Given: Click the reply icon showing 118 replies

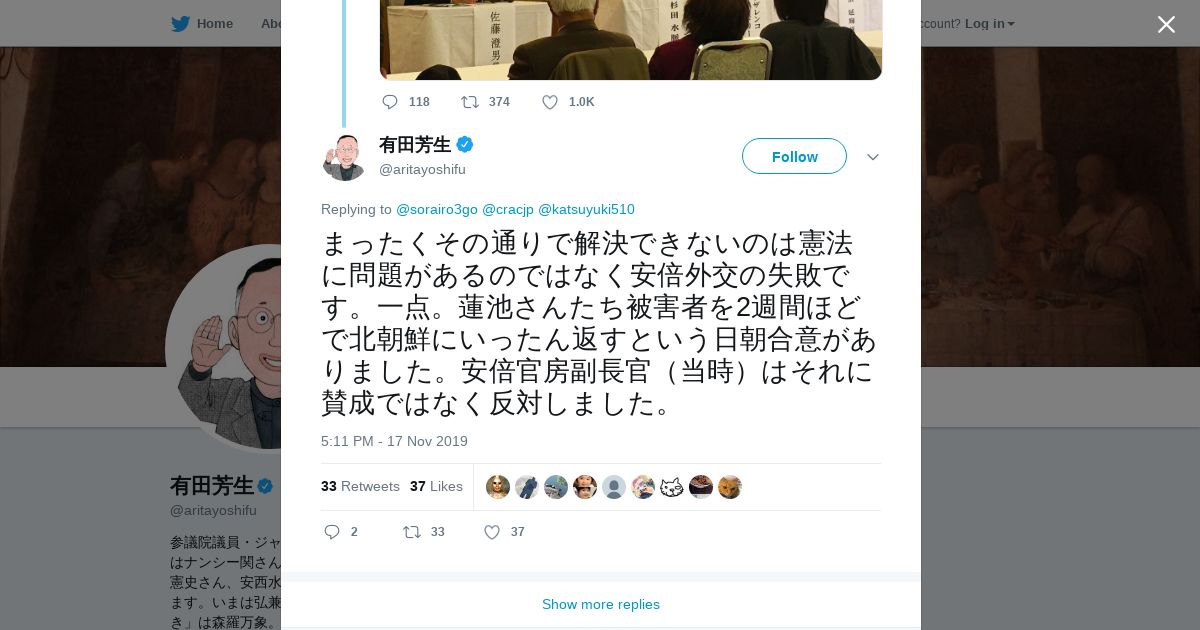Looking at the screenshot, I should click(x=390, y=102).
